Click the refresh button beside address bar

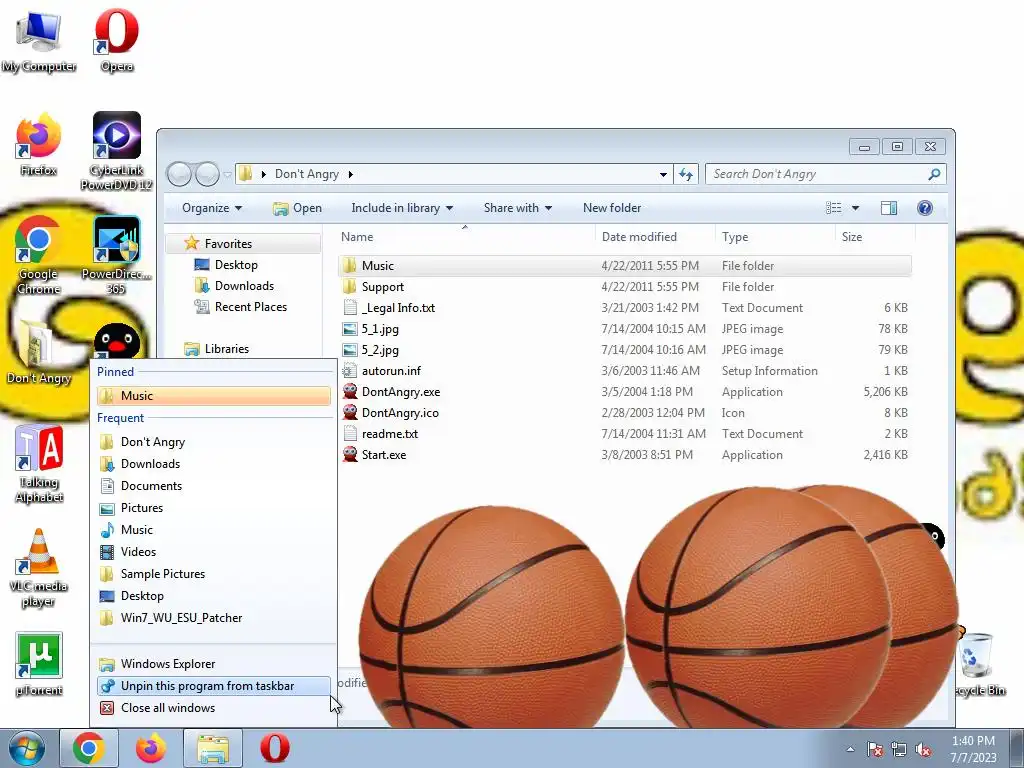(685, 174)
